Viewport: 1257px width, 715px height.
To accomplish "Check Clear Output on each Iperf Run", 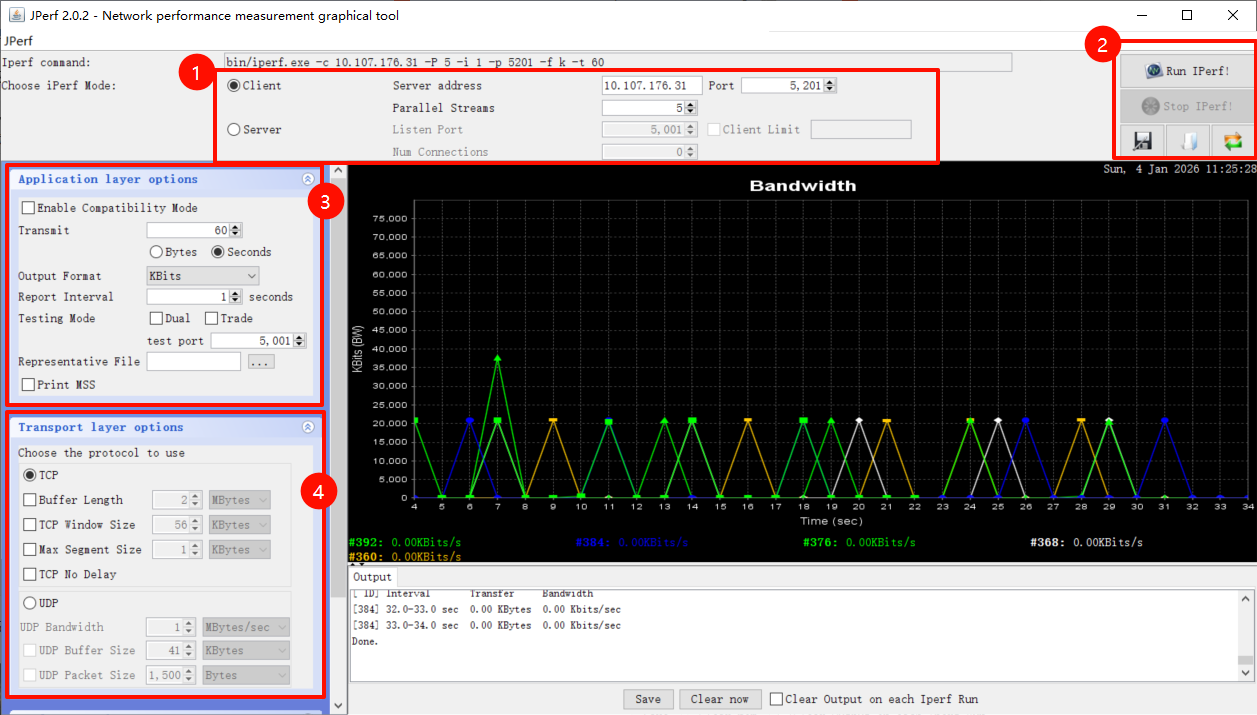I will pyautogui.click(x=777, y=699).
